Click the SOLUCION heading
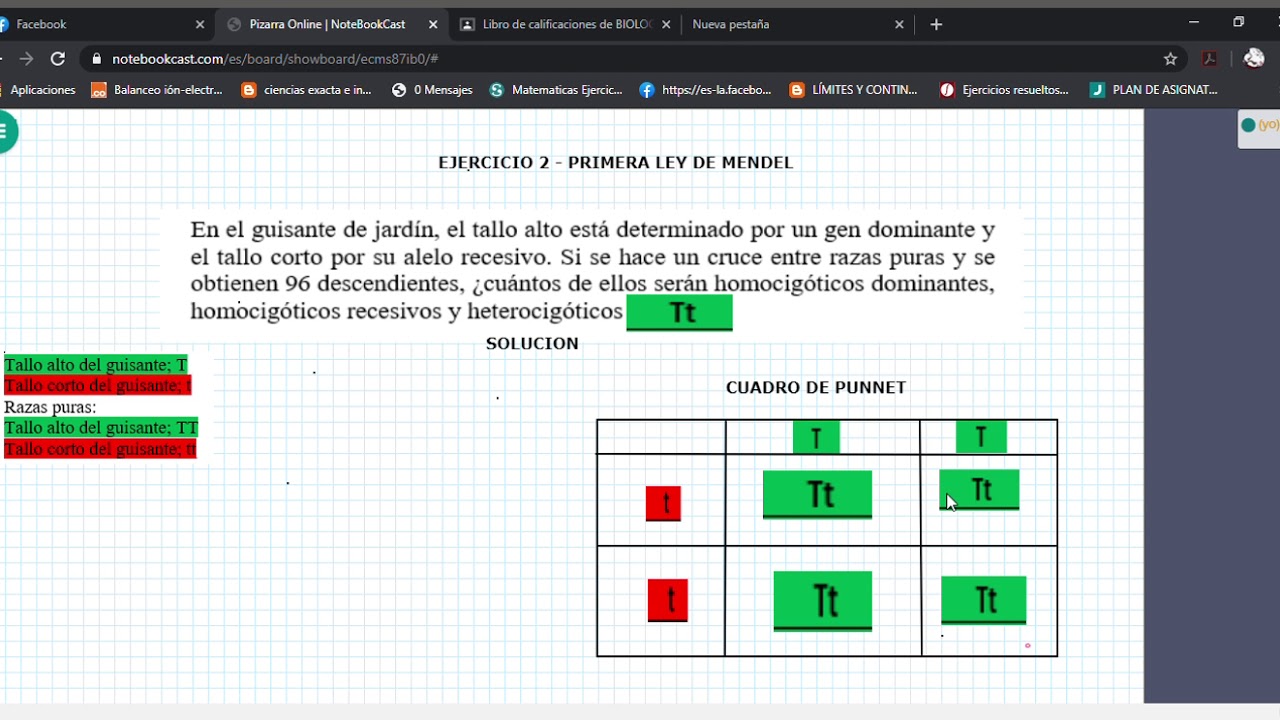1280x720 pixels. click(x=532, y=344)
